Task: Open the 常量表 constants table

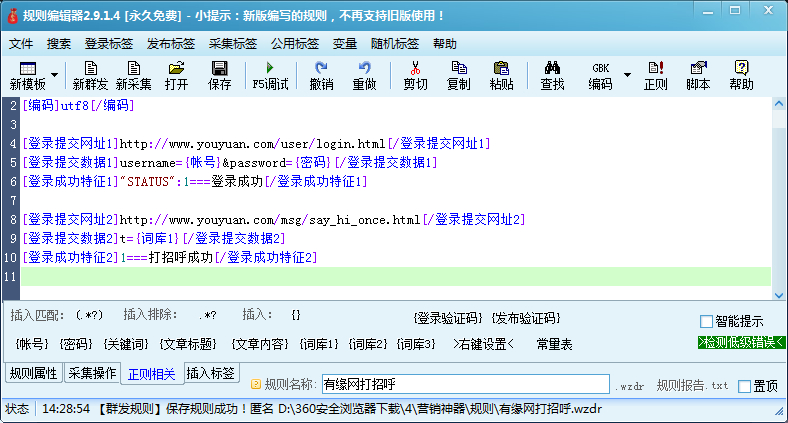Action: point(554,344)
